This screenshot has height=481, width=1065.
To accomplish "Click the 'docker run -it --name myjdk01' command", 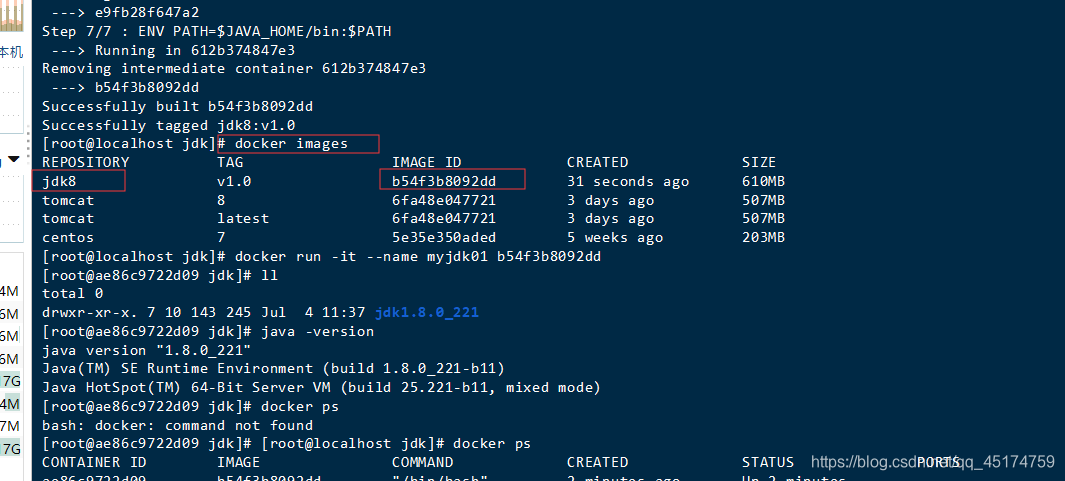I will pyautogui.click(x=418, y=257).
